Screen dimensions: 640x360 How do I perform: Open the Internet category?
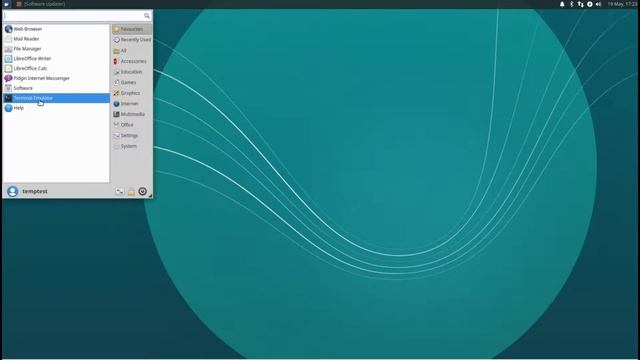click(132, 104)
